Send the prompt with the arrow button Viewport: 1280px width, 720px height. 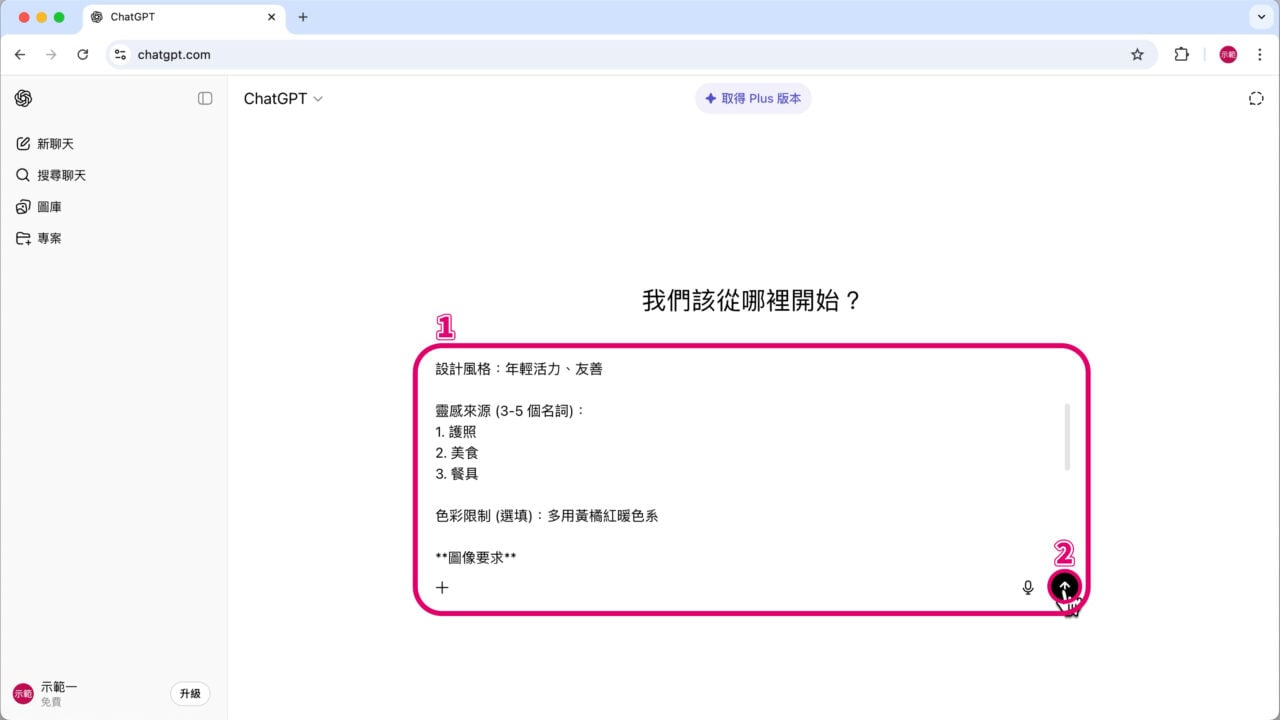1064,587
